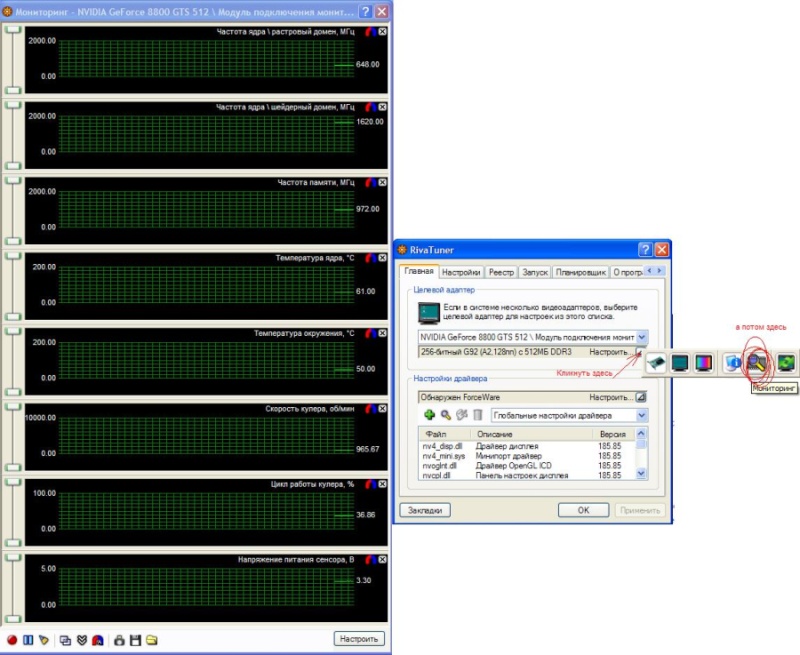The width and height of the screenshot is (800, 655).
Task: Switch to the Планировщик tab
Action: click(x=581, y=272)
